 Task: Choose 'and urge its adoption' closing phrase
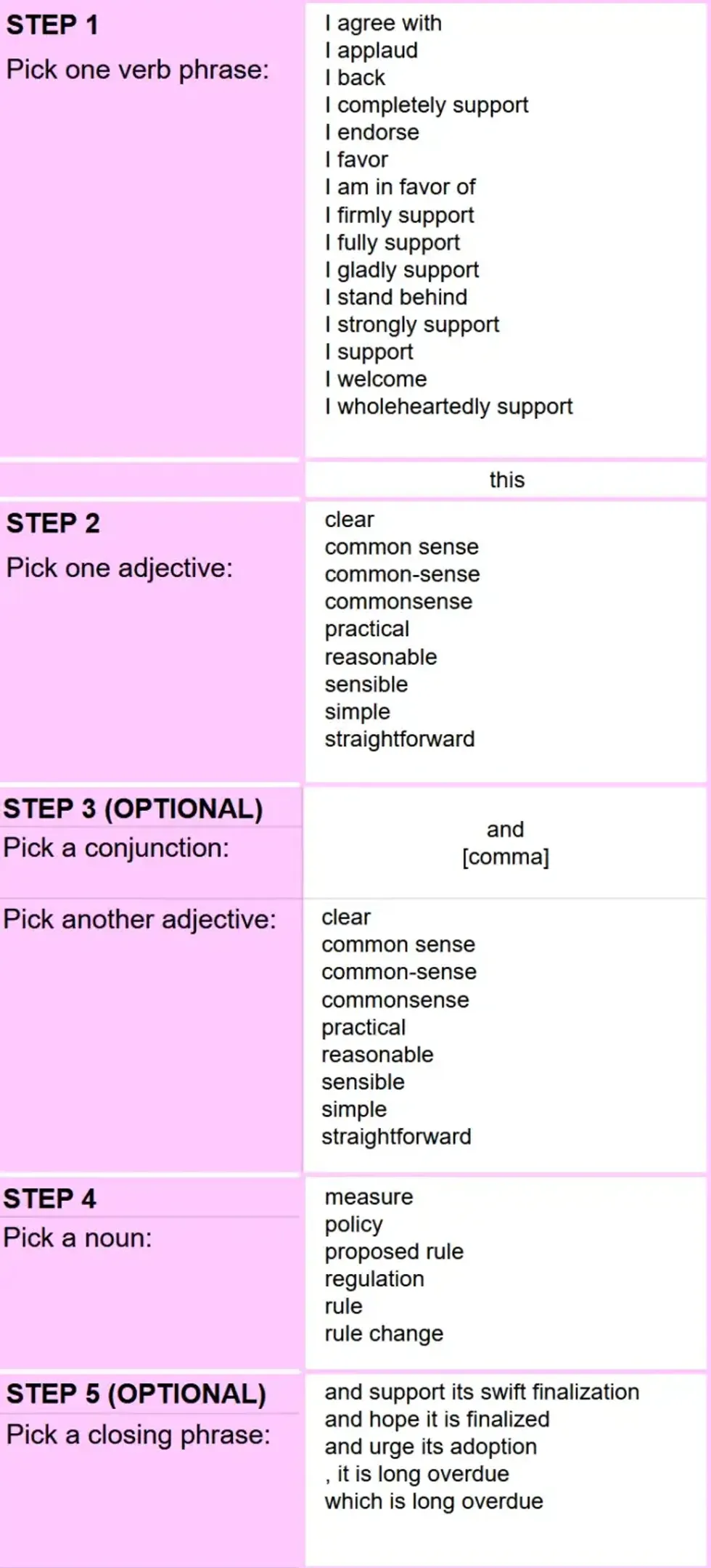pyautogui.click(x=431, y=1447)
